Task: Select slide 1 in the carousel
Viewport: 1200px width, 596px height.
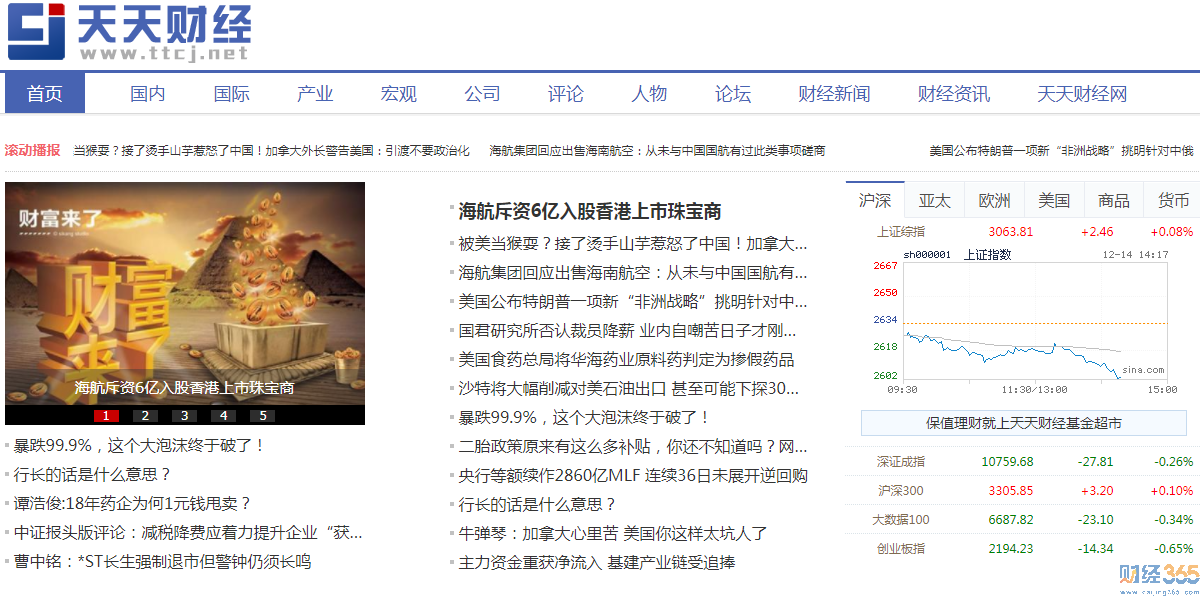Action: pos(106,416)
